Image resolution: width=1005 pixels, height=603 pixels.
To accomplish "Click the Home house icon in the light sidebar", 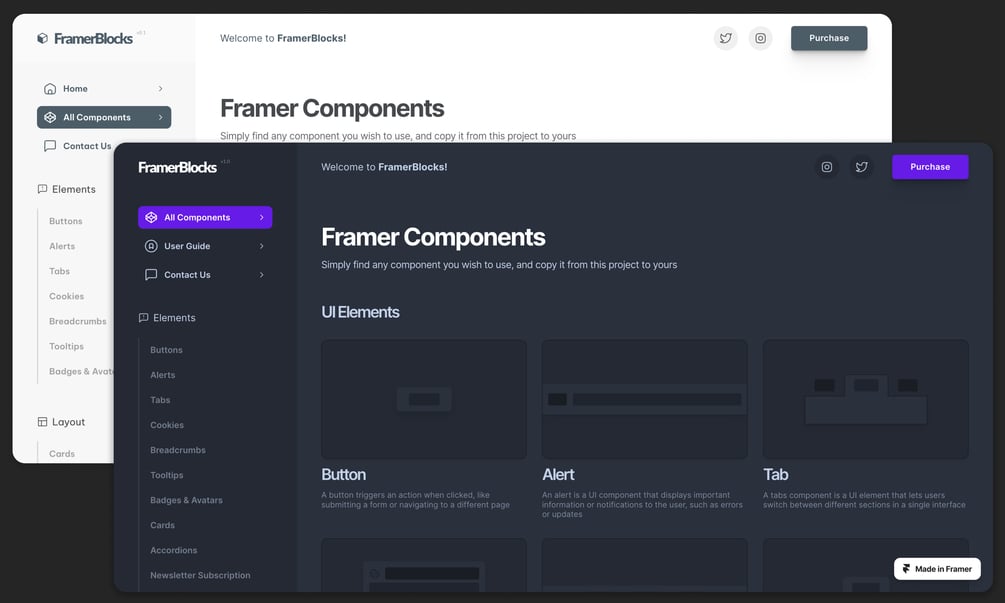I will pyautogui.click(x=50, y=88).
